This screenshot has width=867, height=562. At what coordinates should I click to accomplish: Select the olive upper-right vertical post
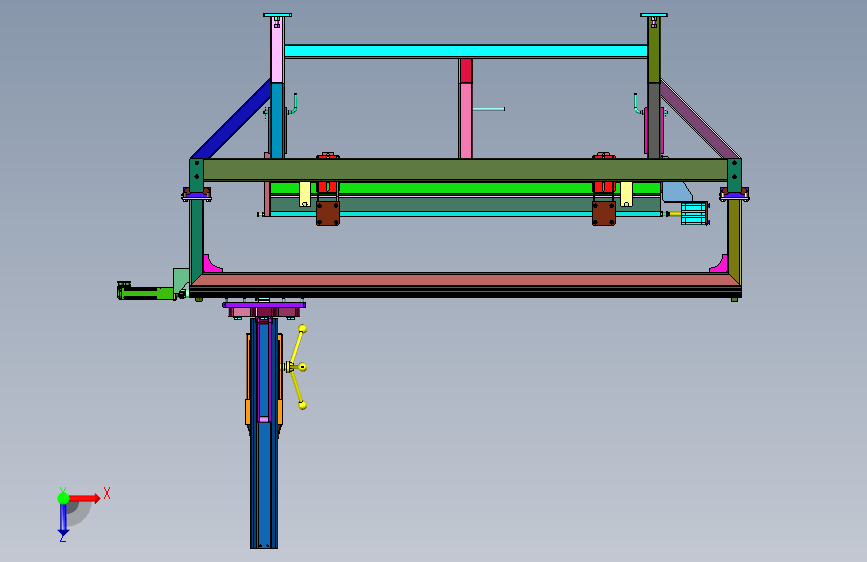654,50
